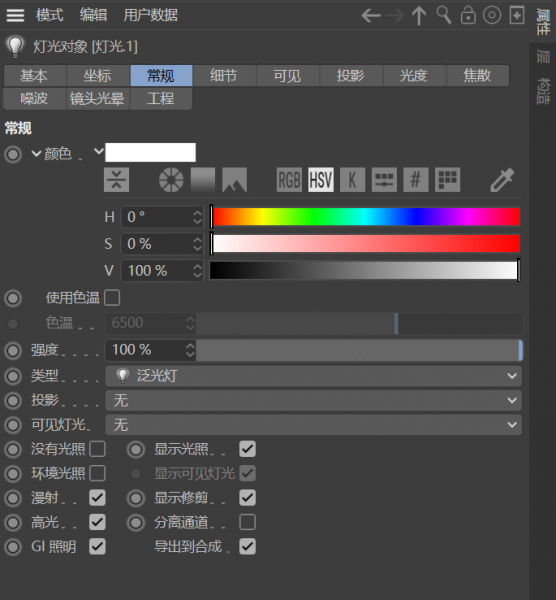Select the Kelvin K color mode
This screenshot has width=556, height=600.
point(352,180)
